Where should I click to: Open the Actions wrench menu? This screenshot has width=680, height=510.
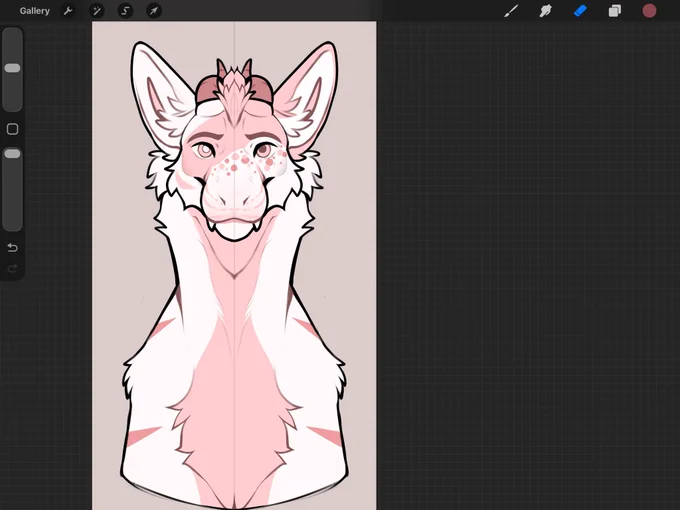(68, 11)
